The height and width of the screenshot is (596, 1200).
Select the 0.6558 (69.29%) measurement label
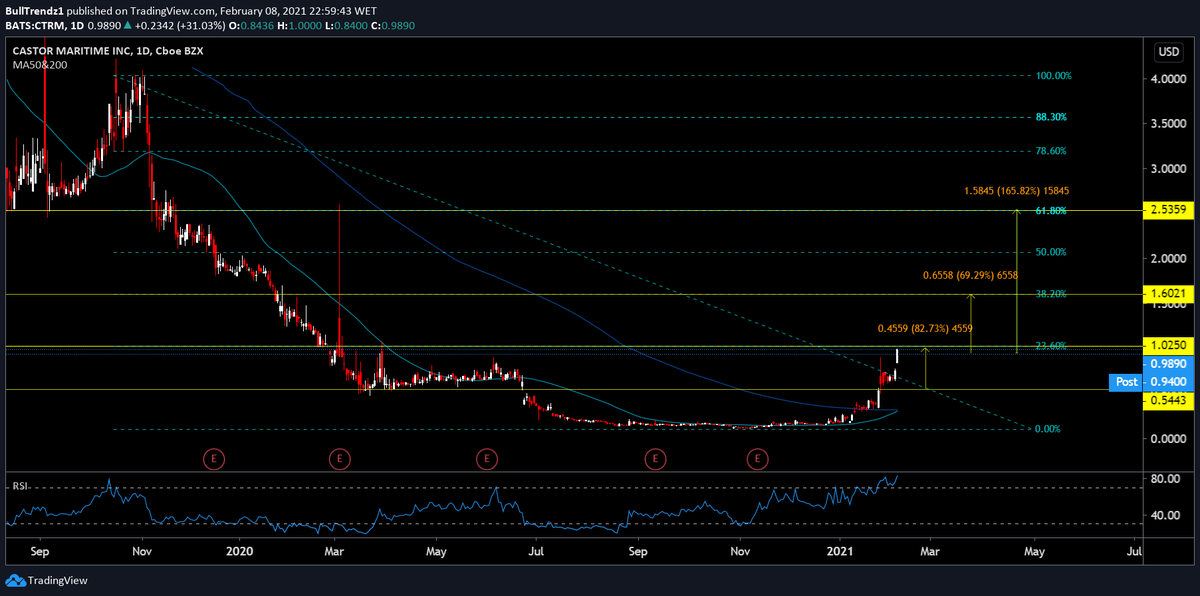point(969,274)
